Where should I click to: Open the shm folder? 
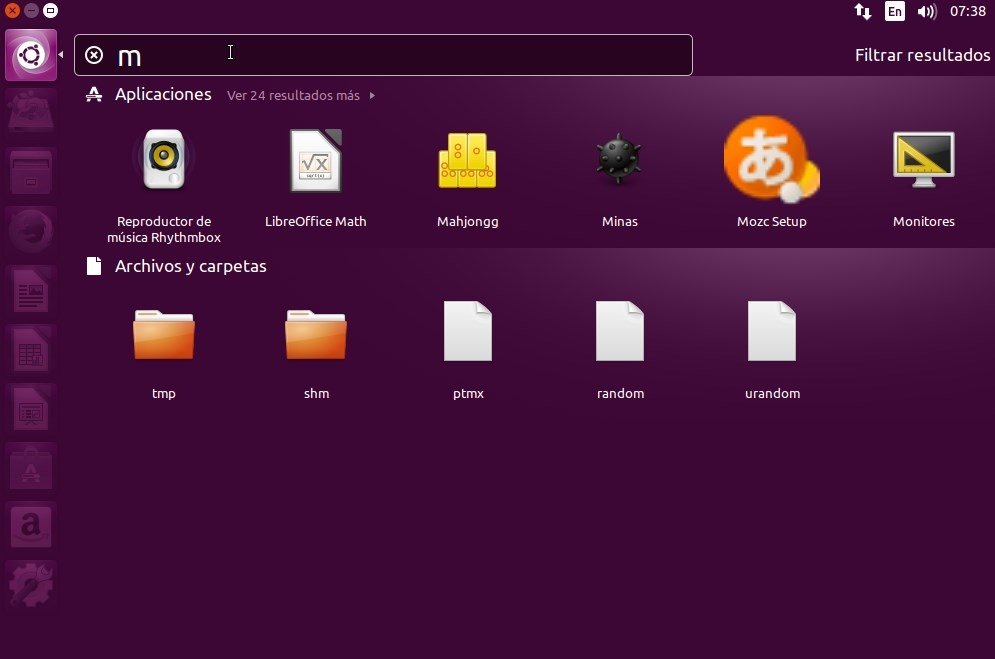coord(316,334)
